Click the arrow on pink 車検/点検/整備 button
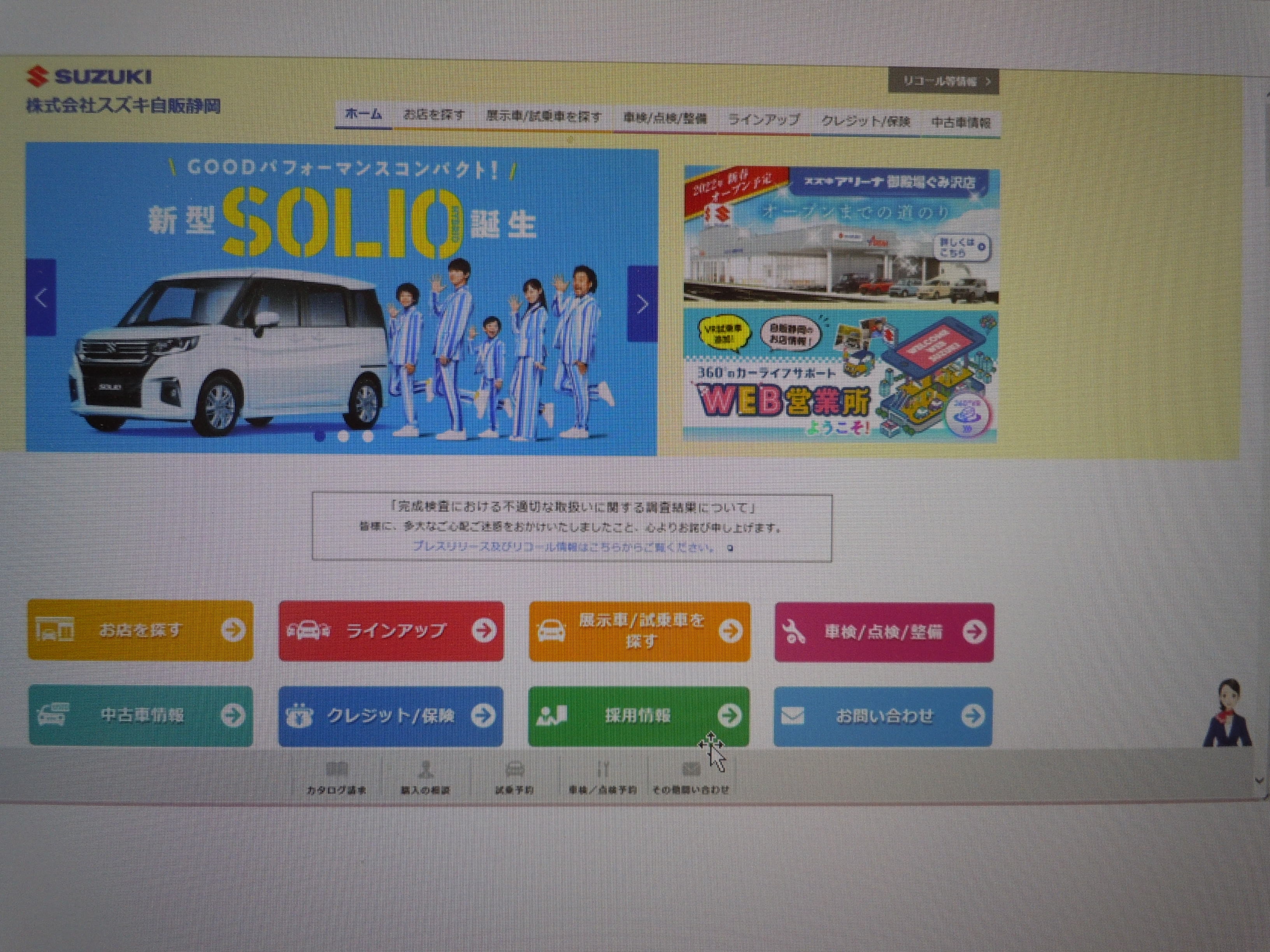The image size is (1270, 952). 974,632
